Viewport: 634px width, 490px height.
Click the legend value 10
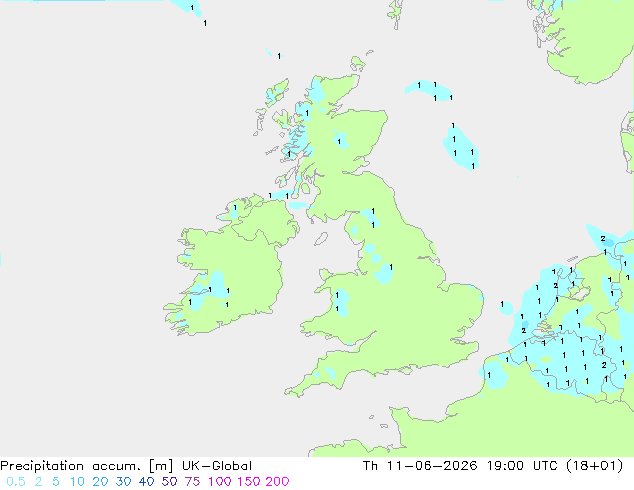point(77,482)
